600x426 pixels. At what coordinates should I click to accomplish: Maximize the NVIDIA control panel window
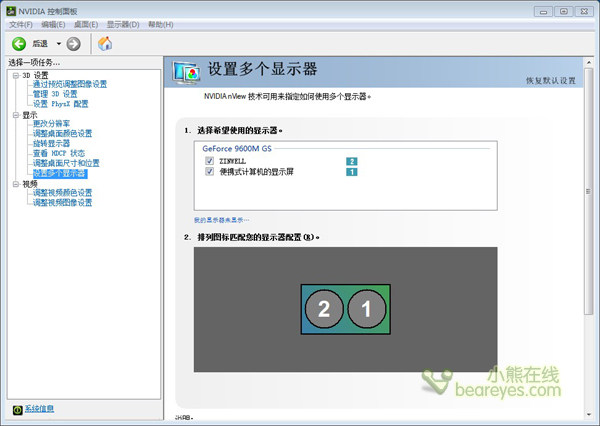(564, 11)
